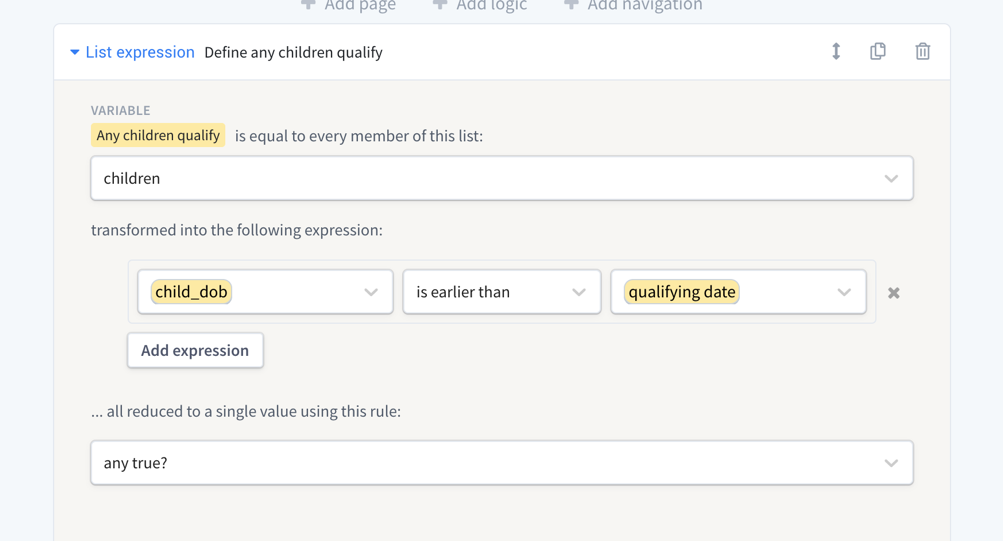Click the plus icon beside Add navigation
Screen dimensions: 1003x541
[571, 5]
